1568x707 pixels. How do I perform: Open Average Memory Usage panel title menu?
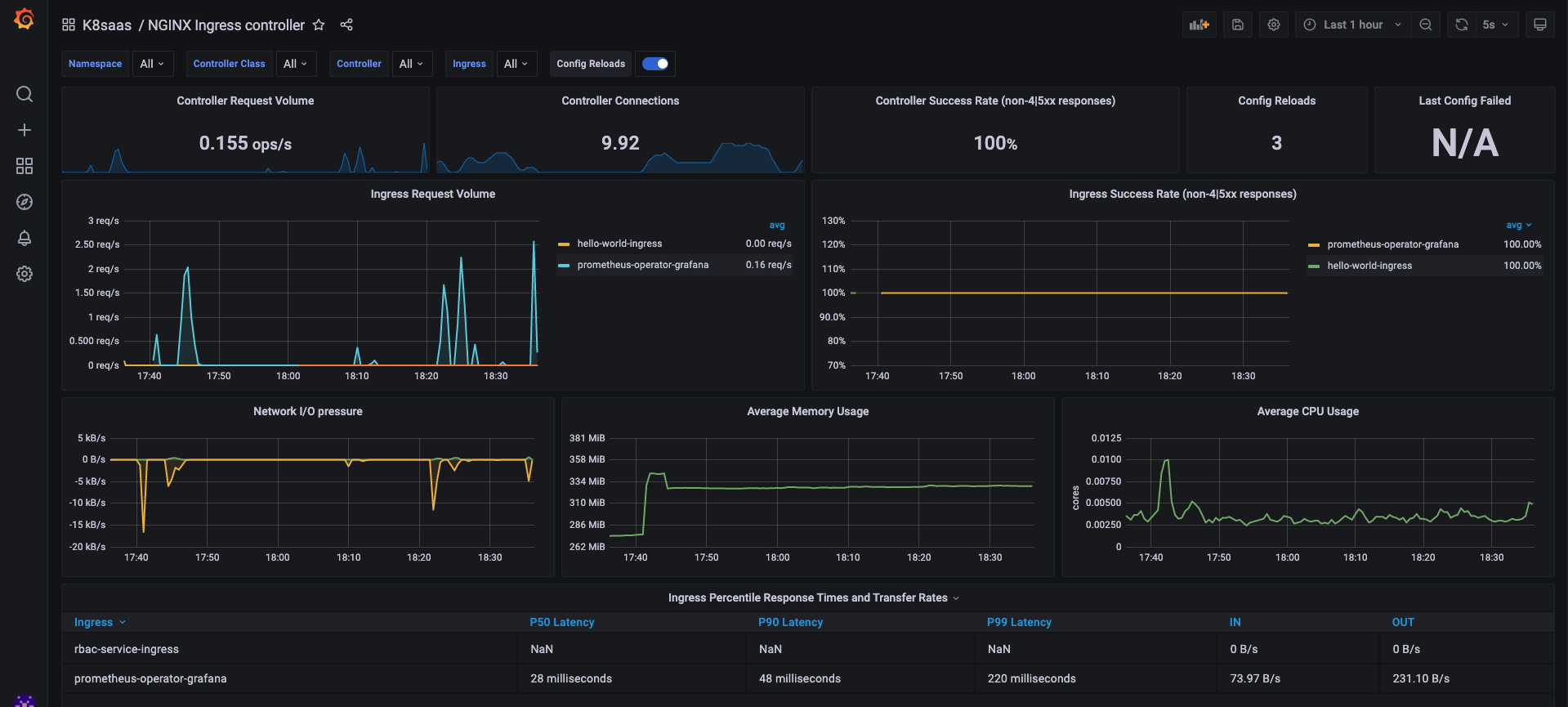click(807, 411)
